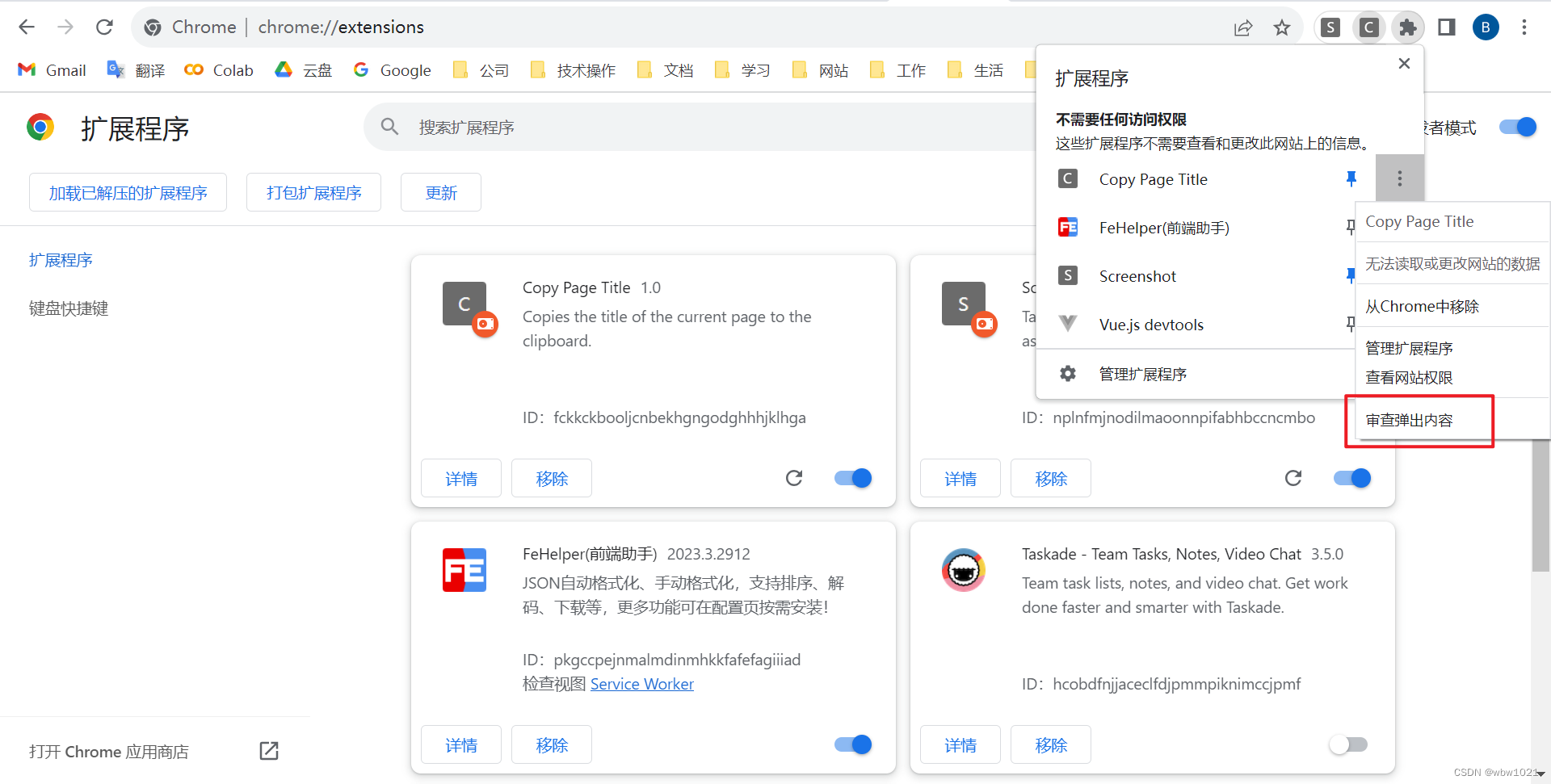Expand the 公司 bookmark folder
The image size is (1551, 784).
[481, 70]
